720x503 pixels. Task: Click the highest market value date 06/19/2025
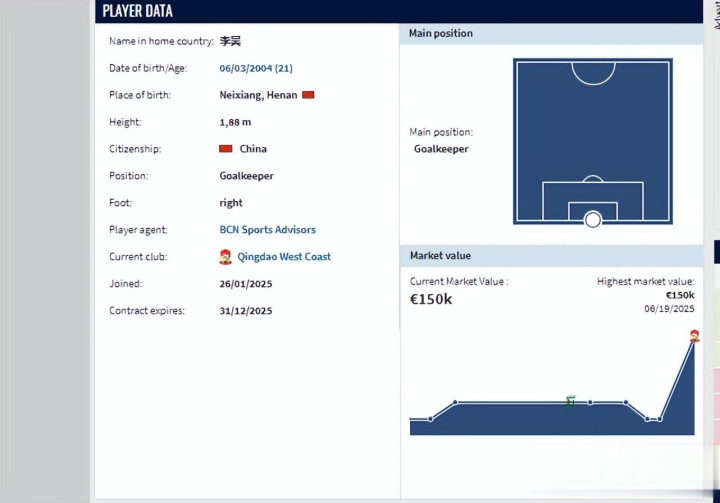pyautogui.click(x=669, y=309)
